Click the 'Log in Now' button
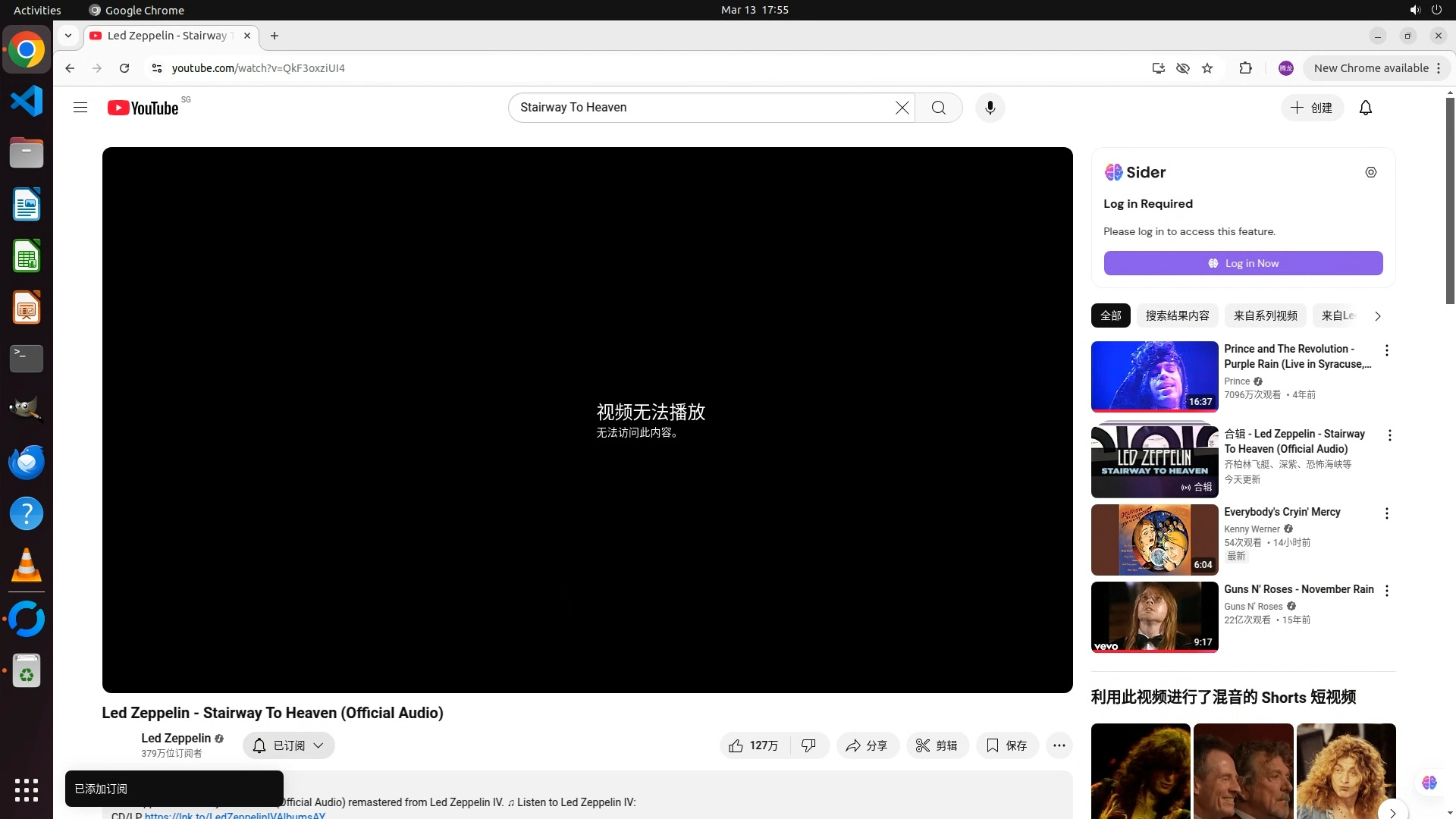The height and width of the screenshot is (819, 1456). (1243, 263)
